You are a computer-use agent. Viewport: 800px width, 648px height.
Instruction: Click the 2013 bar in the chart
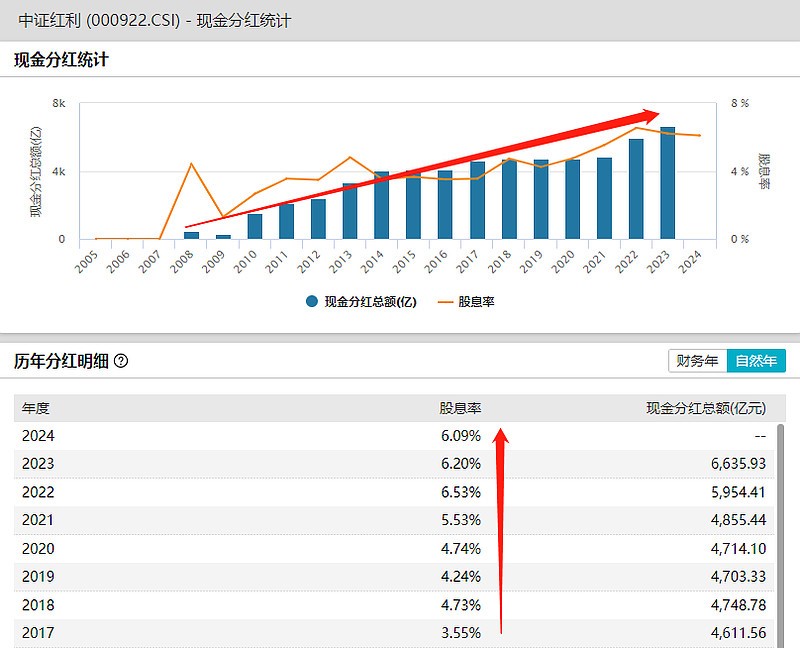(350, 211)
